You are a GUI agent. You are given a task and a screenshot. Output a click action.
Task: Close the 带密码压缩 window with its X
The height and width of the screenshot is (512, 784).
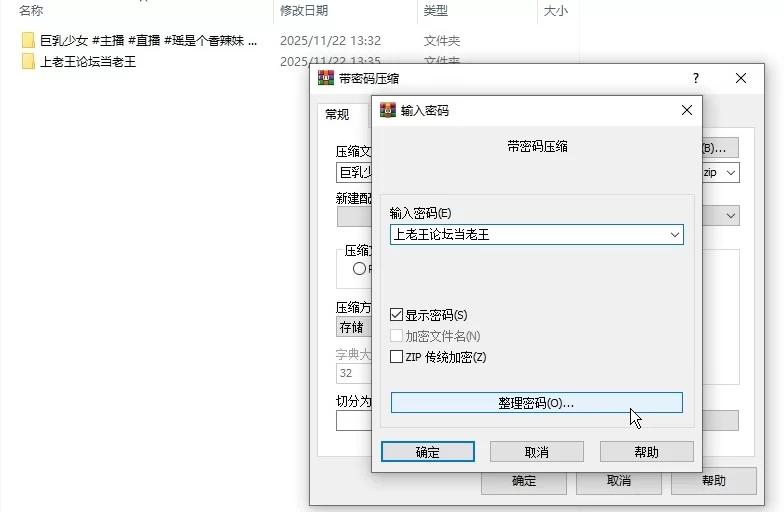point(741,78)
